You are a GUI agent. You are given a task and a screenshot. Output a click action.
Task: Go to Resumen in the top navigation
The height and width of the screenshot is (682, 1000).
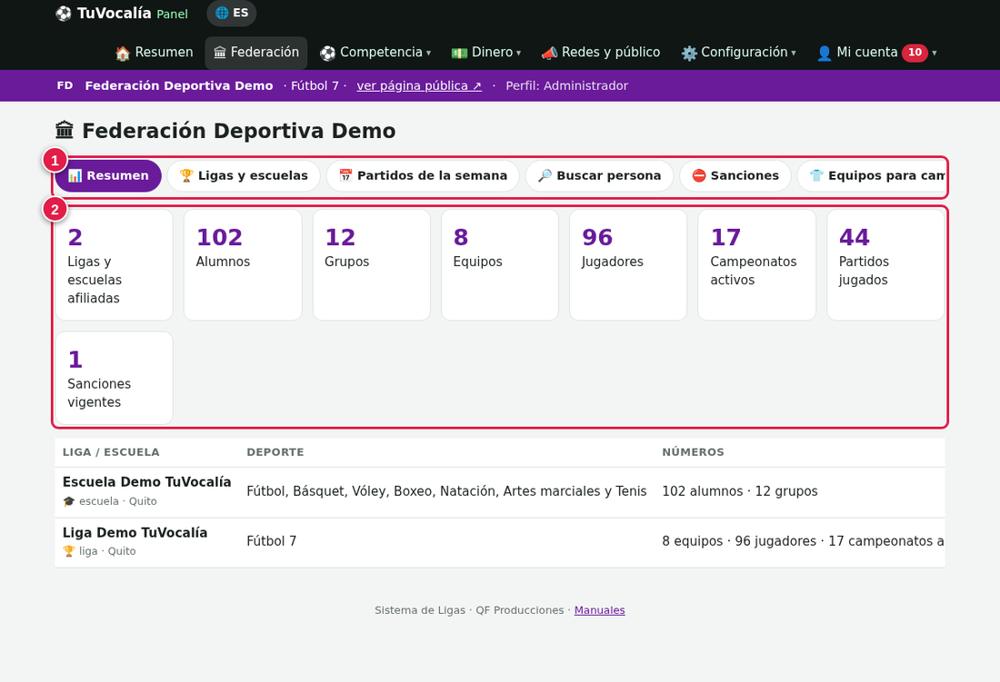154,52
